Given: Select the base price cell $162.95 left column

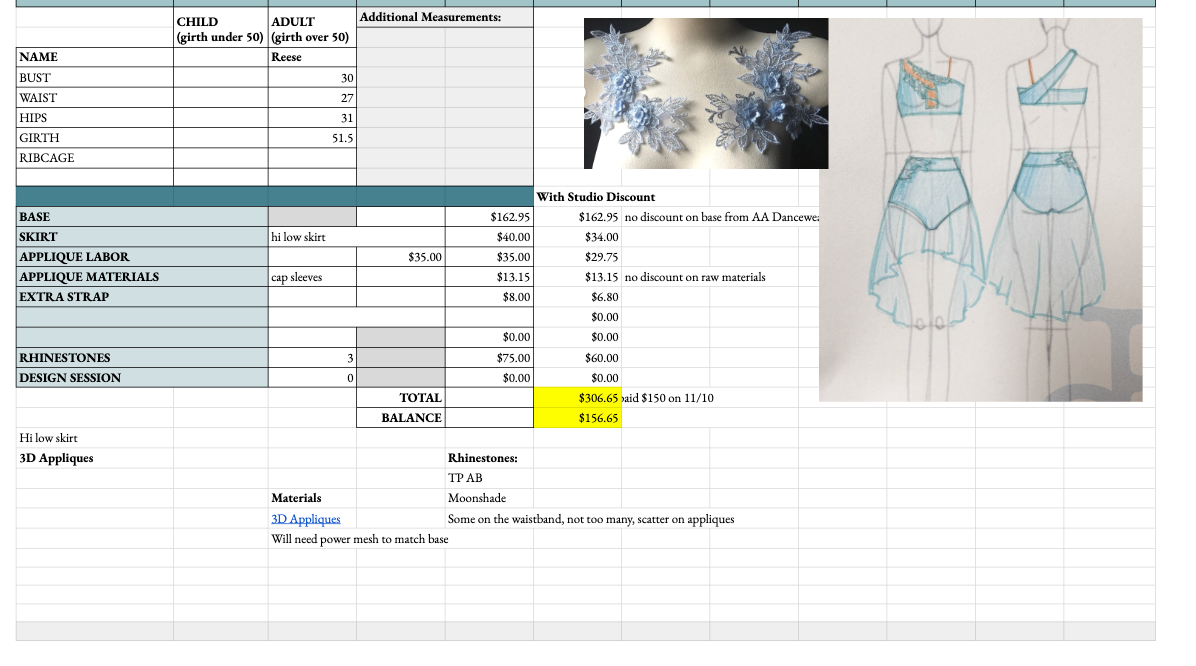Looking at the screenshot, I should (489, 217).
